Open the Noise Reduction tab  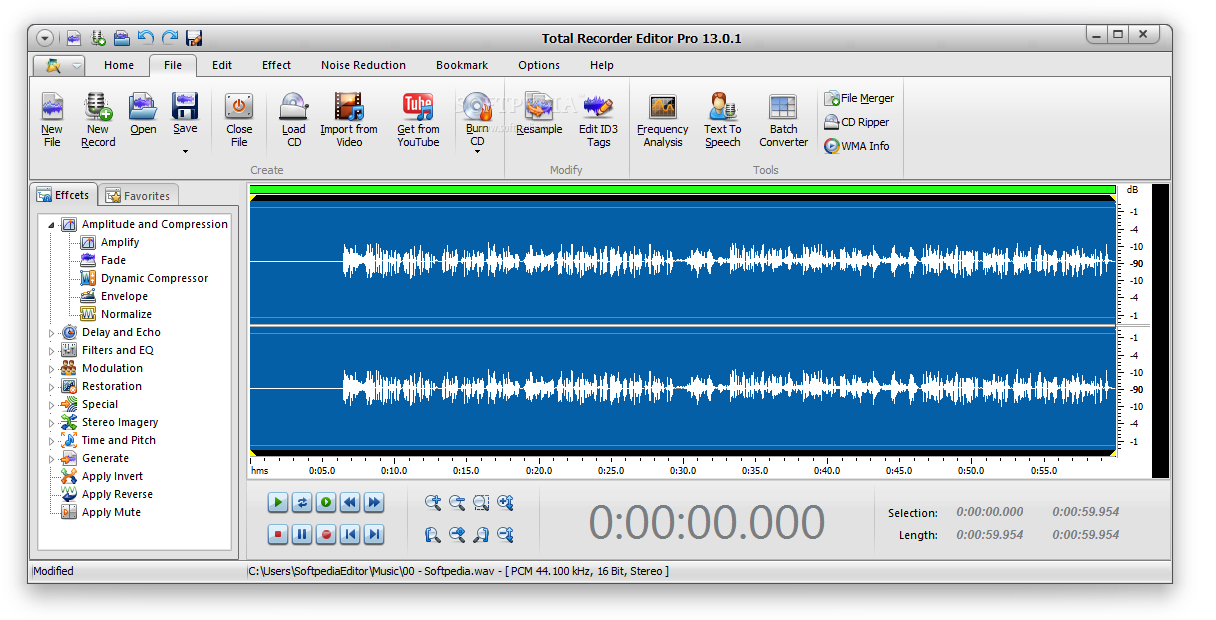363,65
